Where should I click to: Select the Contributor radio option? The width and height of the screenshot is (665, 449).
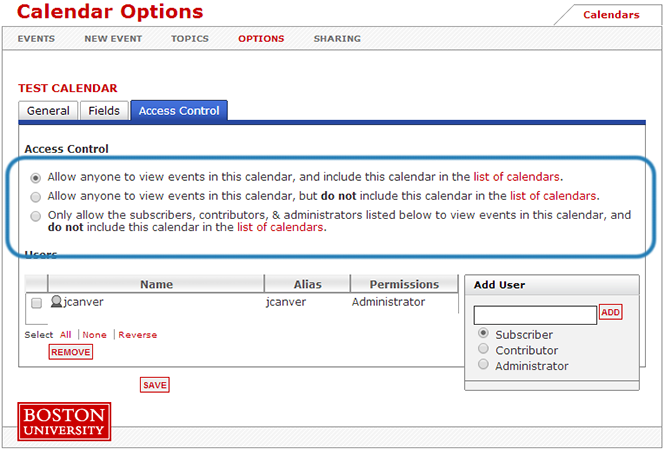[x=485, y=349]
